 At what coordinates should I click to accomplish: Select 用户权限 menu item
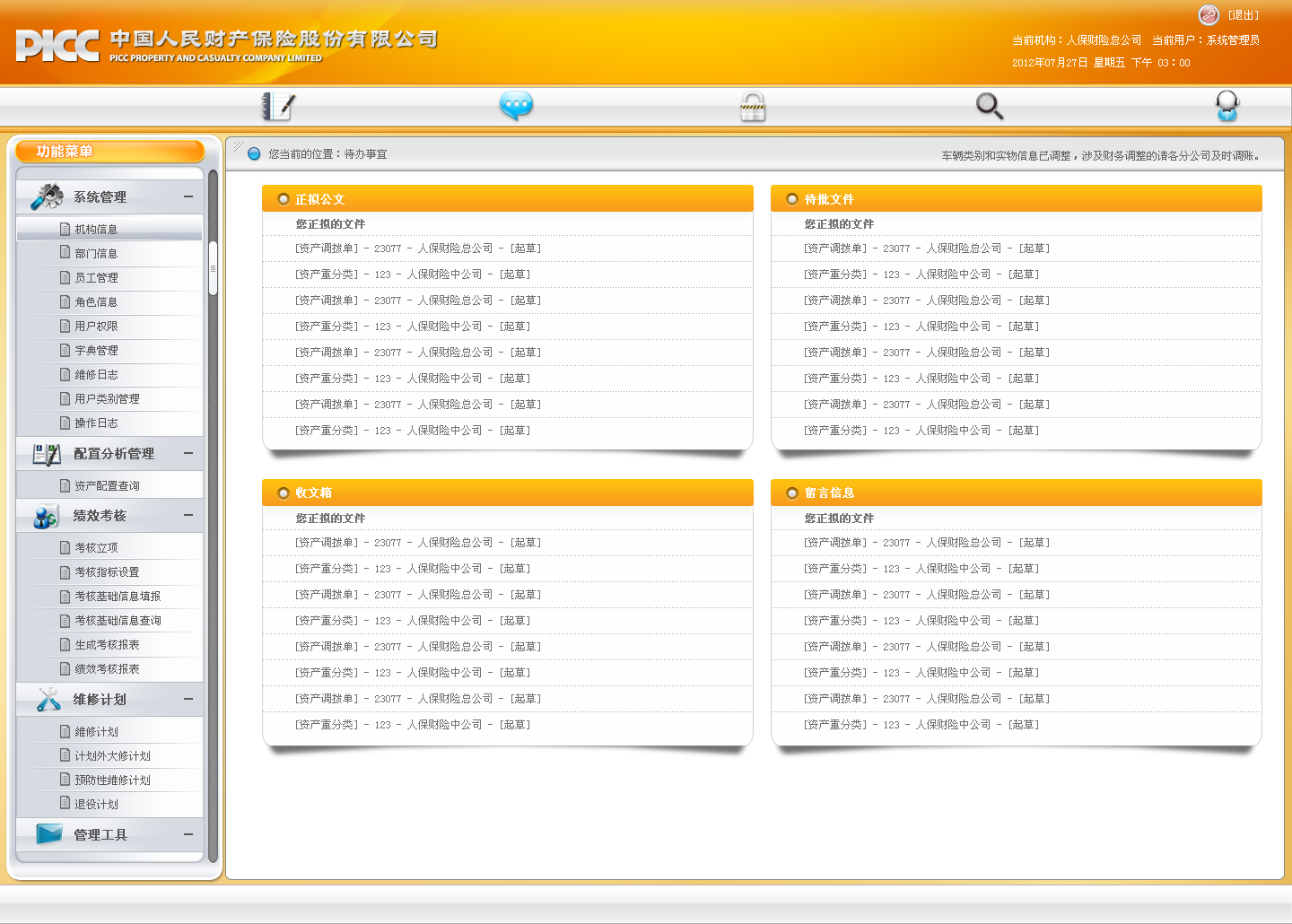96,327
